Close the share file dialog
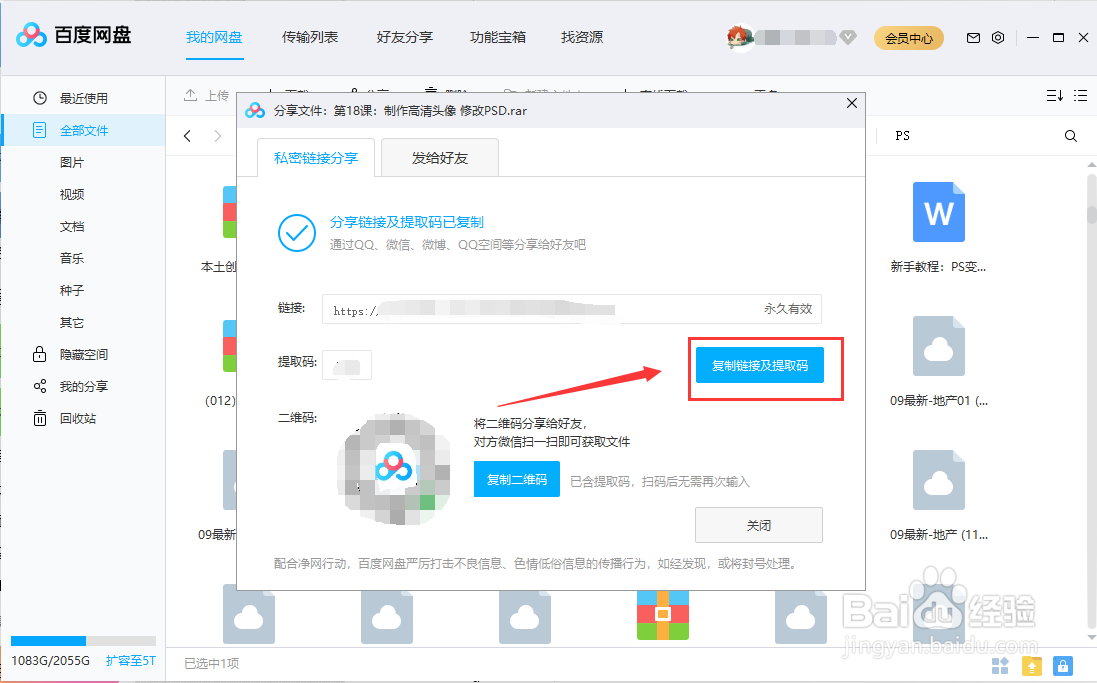The image size is (1097, 683). (x=851, y=103)
